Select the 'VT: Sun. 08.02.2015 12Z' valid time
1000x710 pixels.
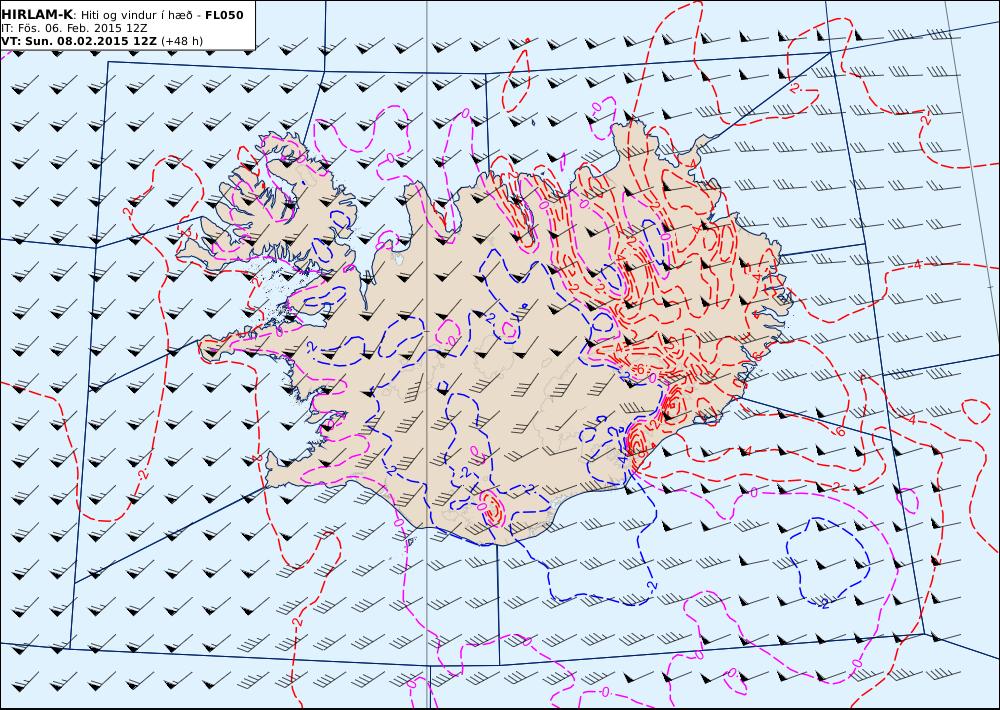(x=79, y=41)
